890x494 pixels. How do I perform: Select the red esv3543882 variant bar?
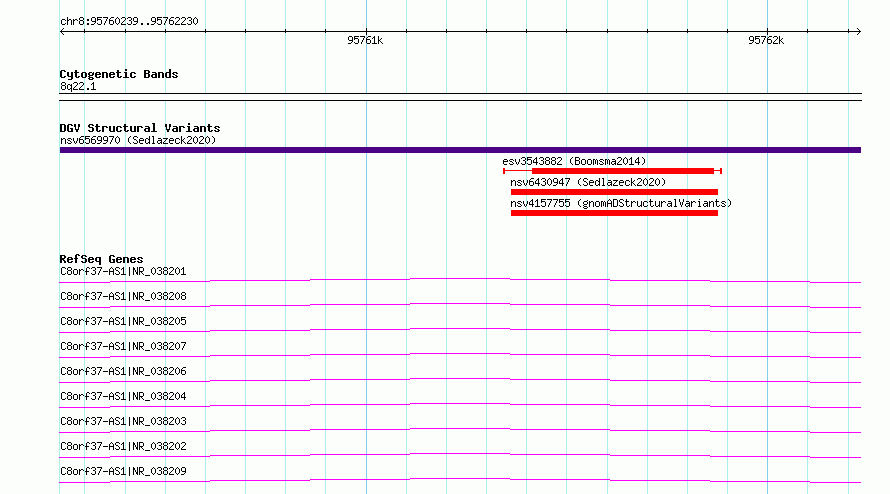[612, 171]
